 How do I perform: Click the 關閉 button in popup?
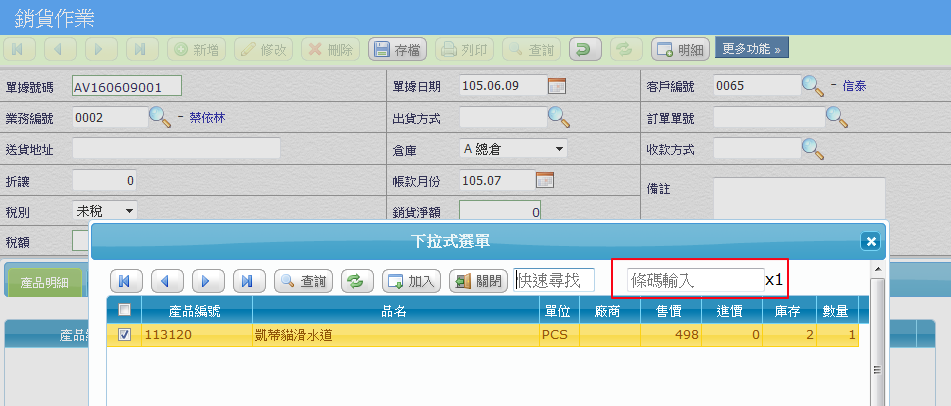pyautogui.click(x=478, y=281)
